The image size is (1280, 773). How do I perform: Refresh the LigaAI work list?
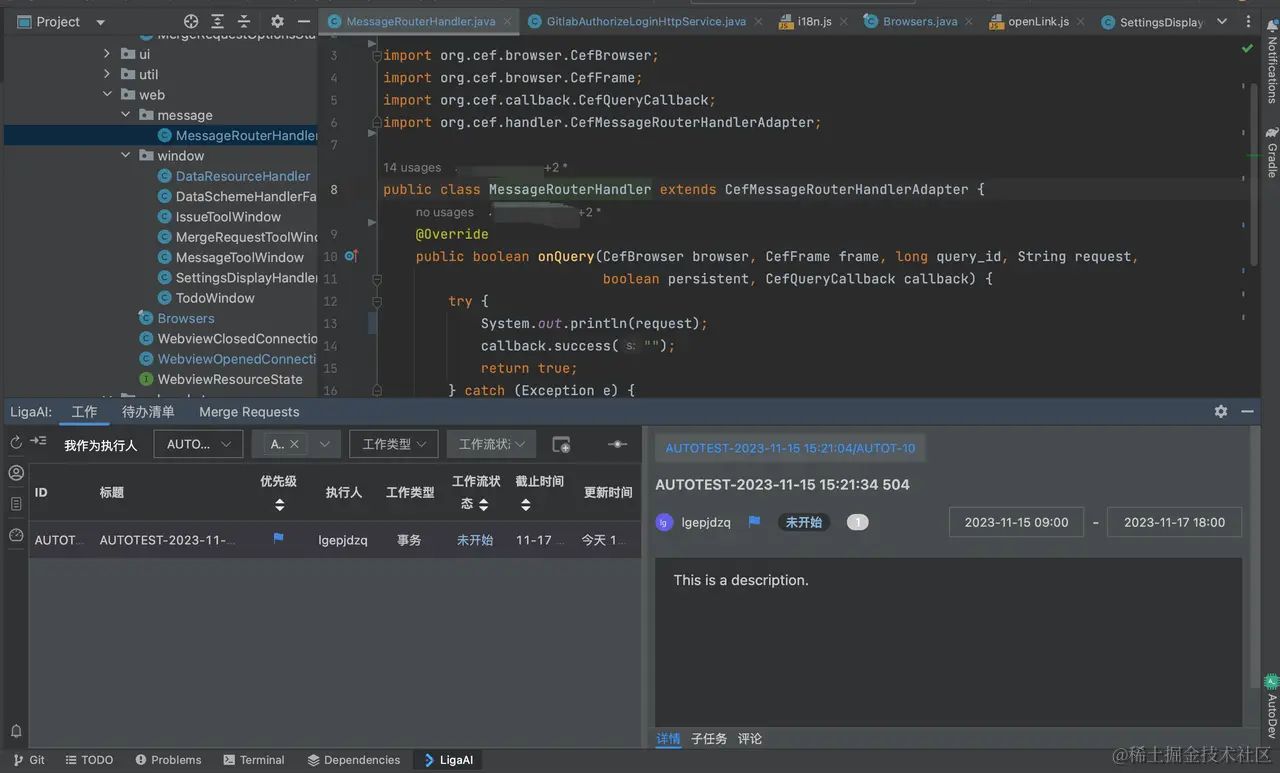click(x=16, y=442)
